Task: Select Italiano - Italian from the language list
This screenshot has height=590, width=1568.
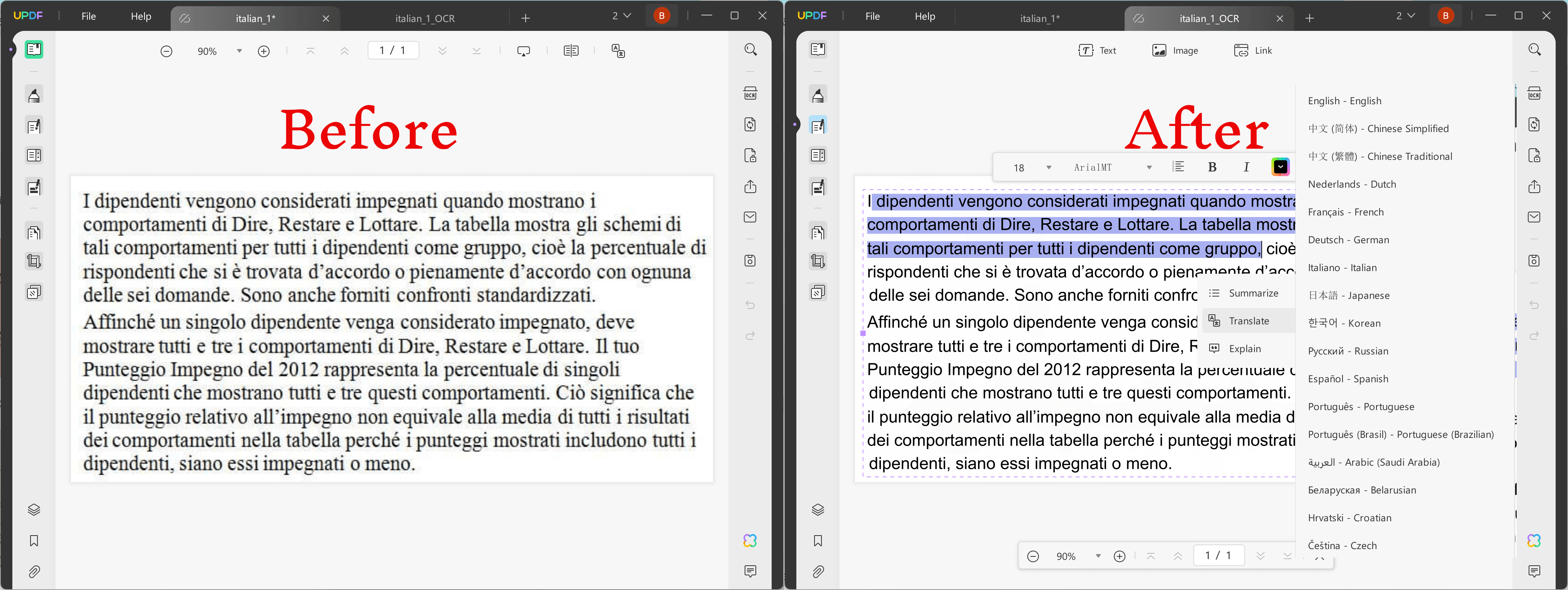Action: pyautogui.click(x=1343, y=267)
